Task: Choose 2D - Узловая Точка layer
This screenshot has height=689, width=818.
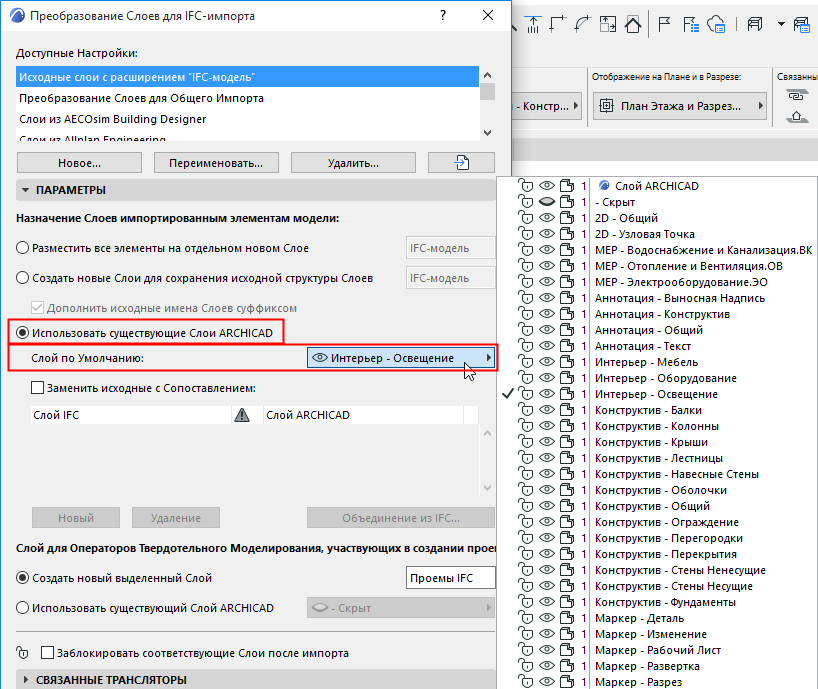Action: 644,234
